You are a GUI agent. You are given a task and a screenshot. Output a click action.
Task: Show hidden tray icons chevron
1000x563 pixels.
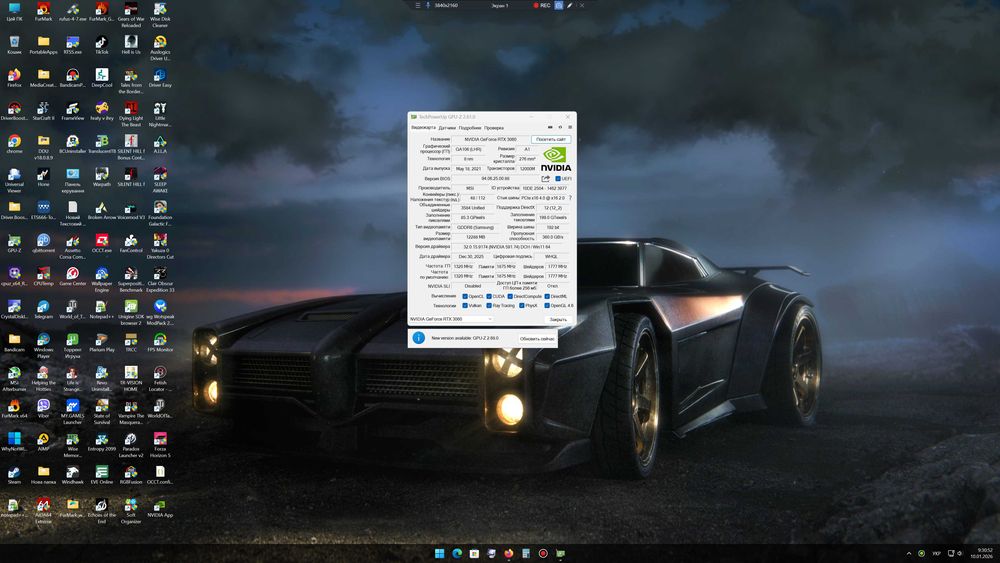[909, 553]
